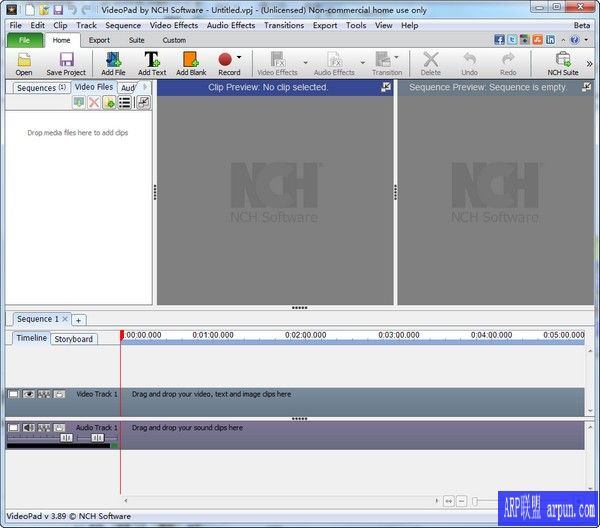
Task: Click the Redo toolbar button
Action: pyautogui.click(x=508, y=64)
